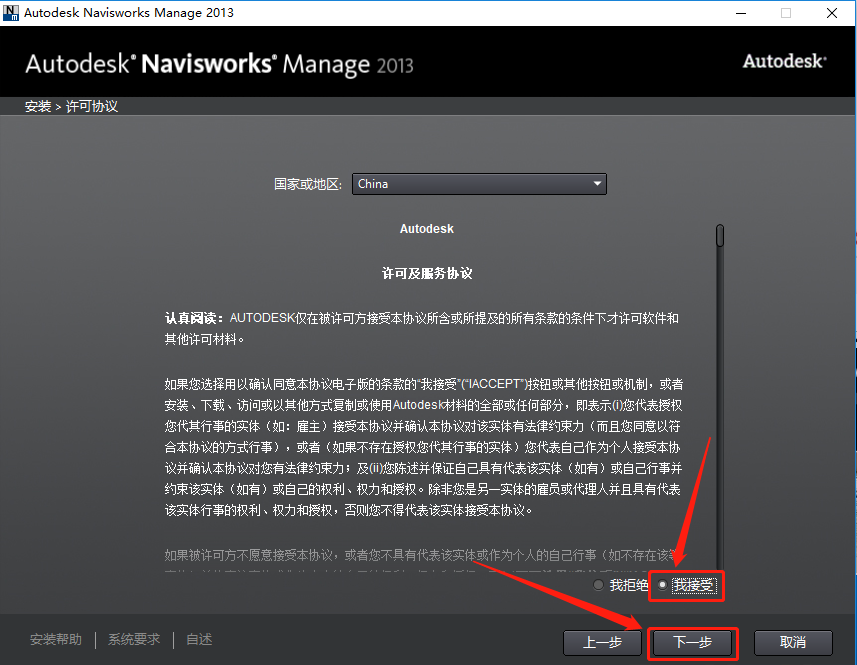This screenshot has width=857, height=665.
Task: Close the Navisworks installer window
Action: coord(832,13)
